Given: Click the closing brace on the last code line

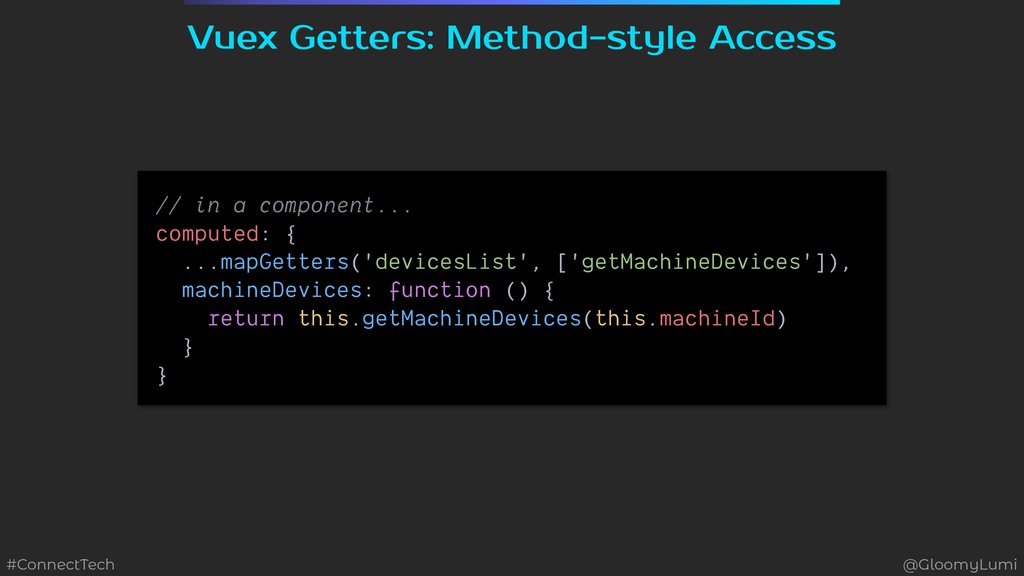Looking at the screenshot, I should click(162, 376).
